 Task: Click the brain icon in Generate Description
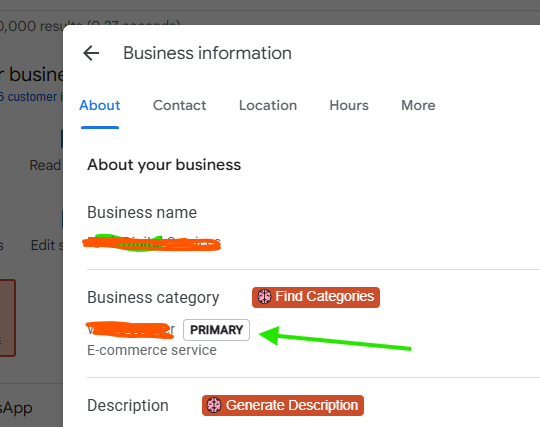214,405
